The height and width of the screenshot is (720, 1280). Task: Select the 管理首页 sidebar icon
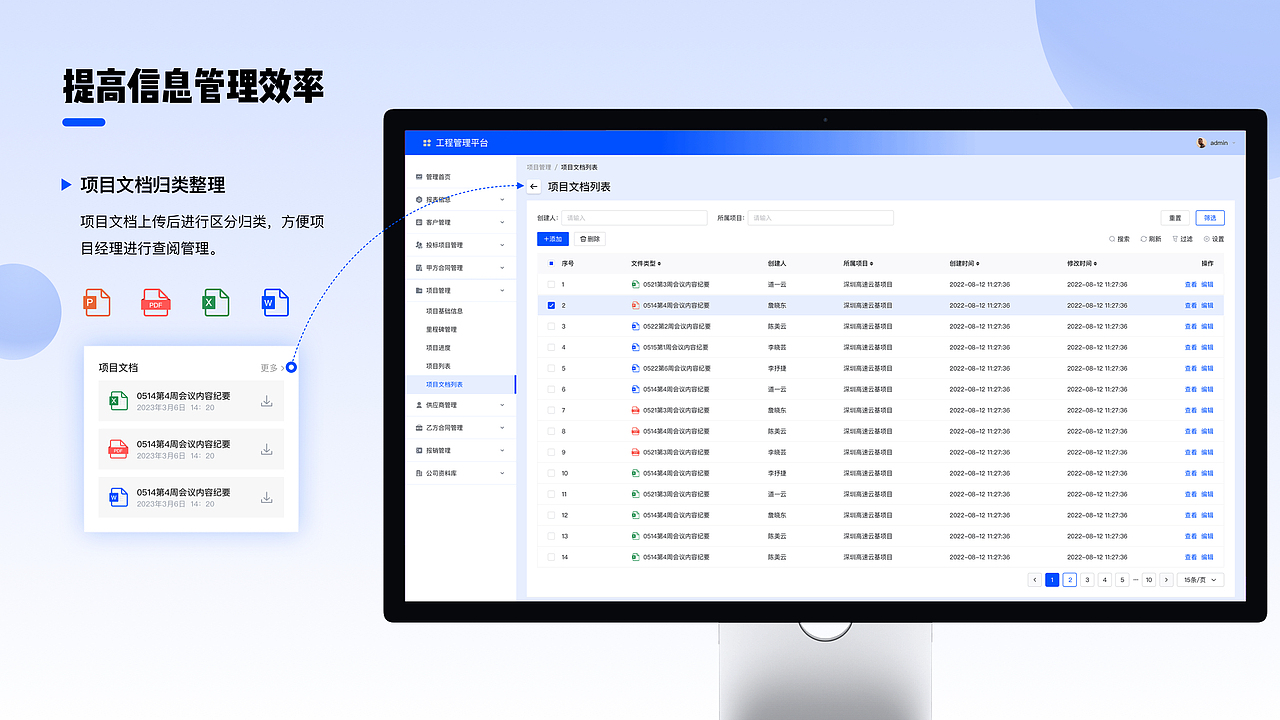point(421,177)
